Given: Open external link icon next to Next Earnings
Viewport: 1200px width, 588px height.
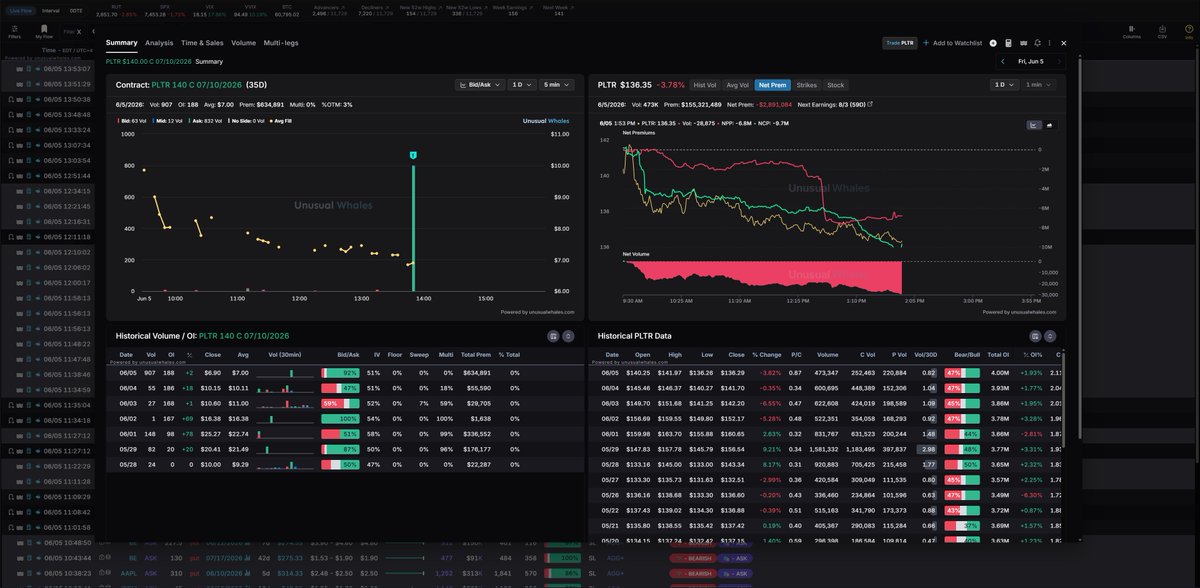Looking at the screenshot, I should pos(869,104).
